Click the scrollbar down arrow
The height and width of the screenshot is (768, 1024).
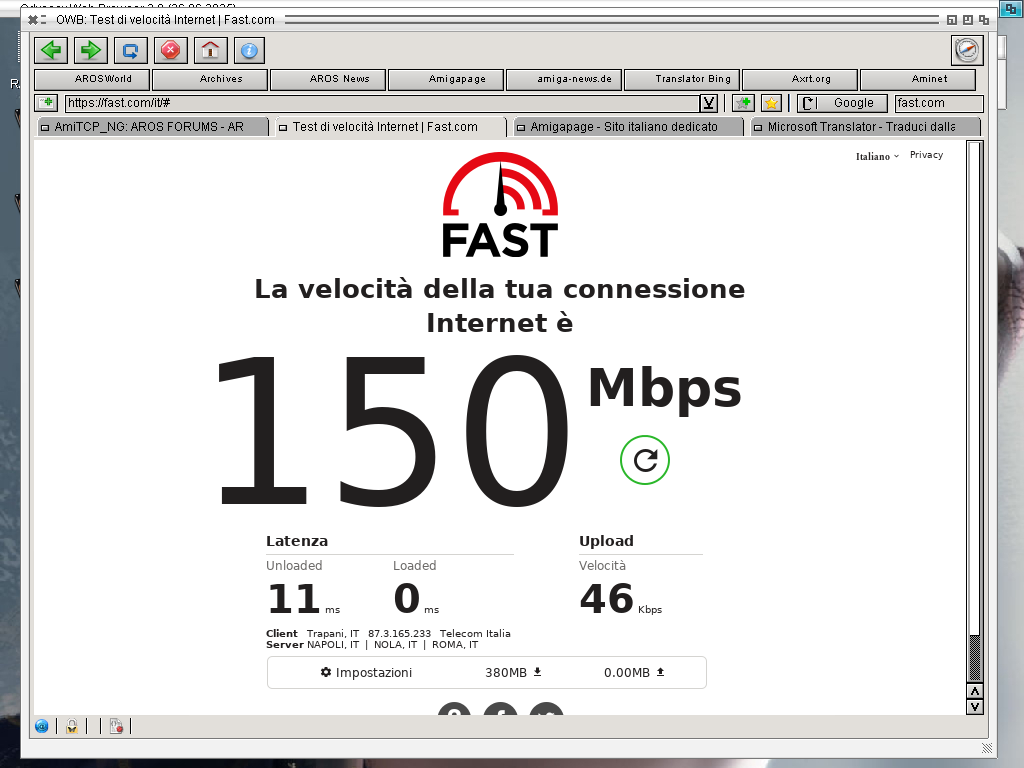coord(974,707)
